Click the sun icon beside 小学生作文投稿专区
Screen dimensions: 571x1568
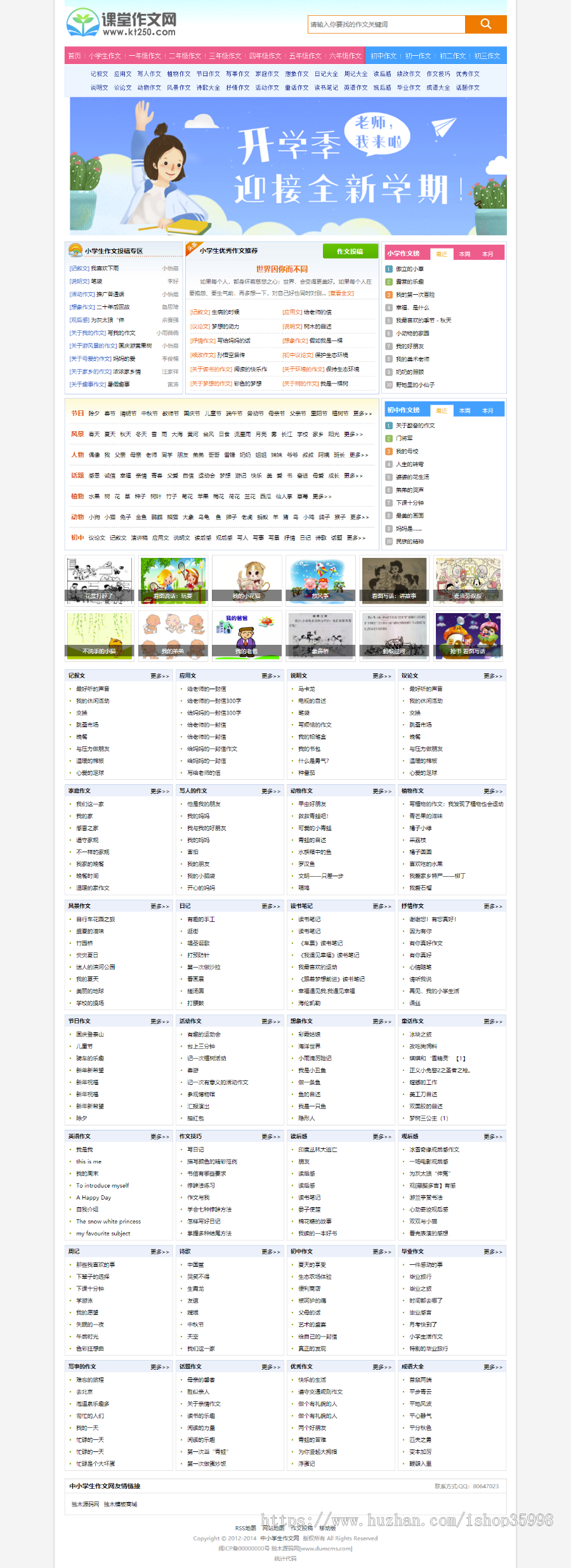click(x=75, y=250)
